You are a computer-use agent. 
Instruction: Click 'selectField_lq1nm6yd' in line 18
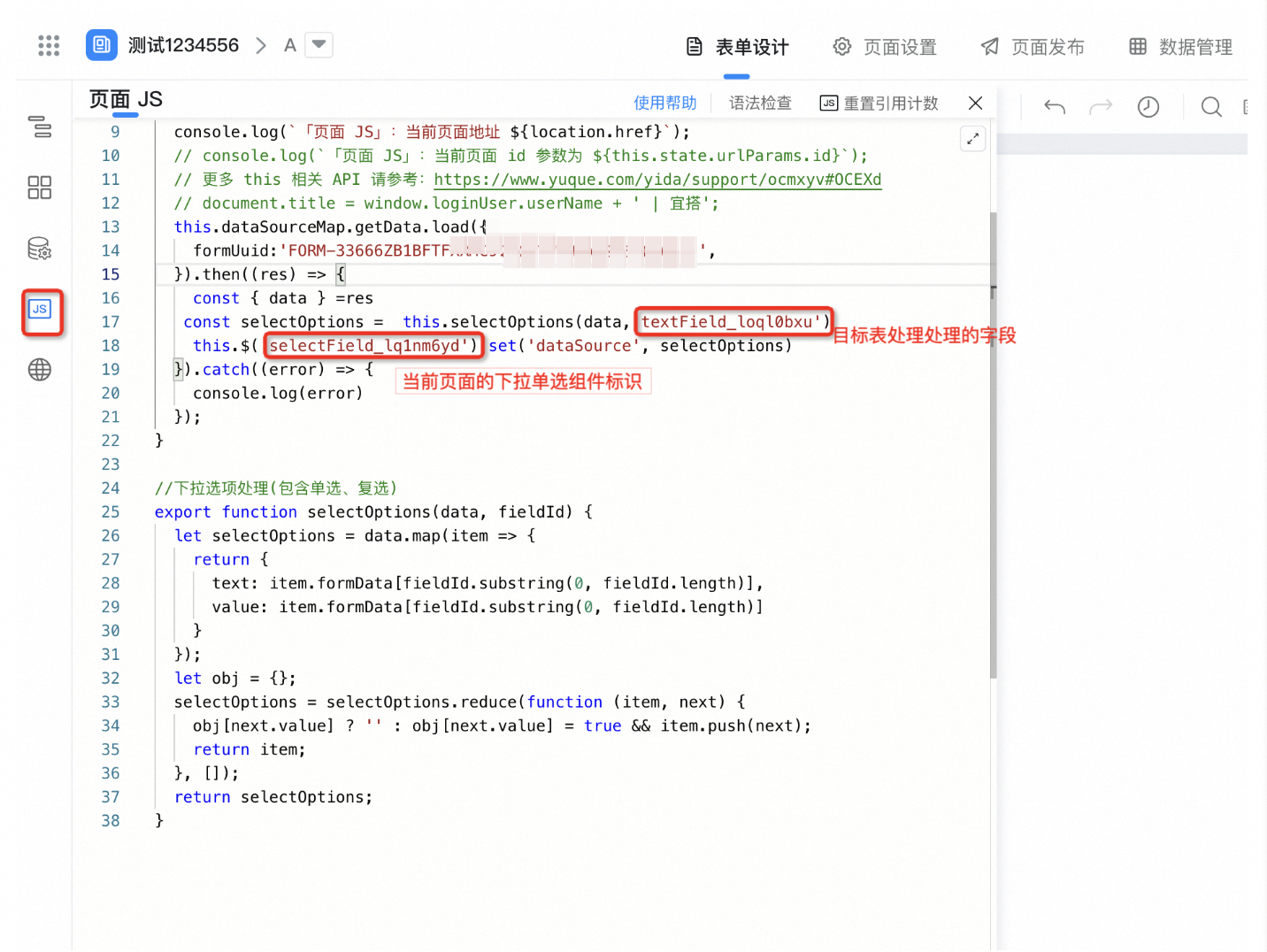(x=369, y=346)
